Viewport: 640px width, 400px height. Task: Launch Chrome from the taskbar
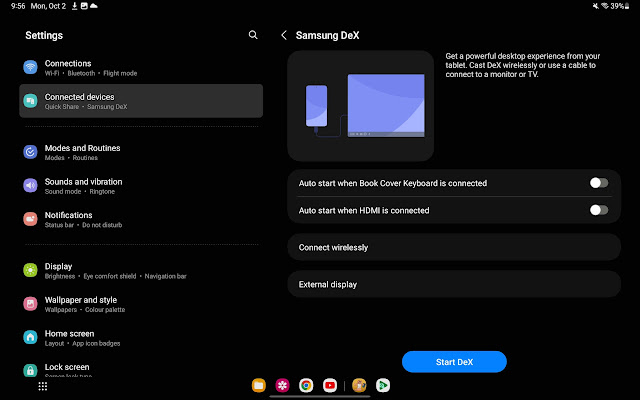click(306, 385)
